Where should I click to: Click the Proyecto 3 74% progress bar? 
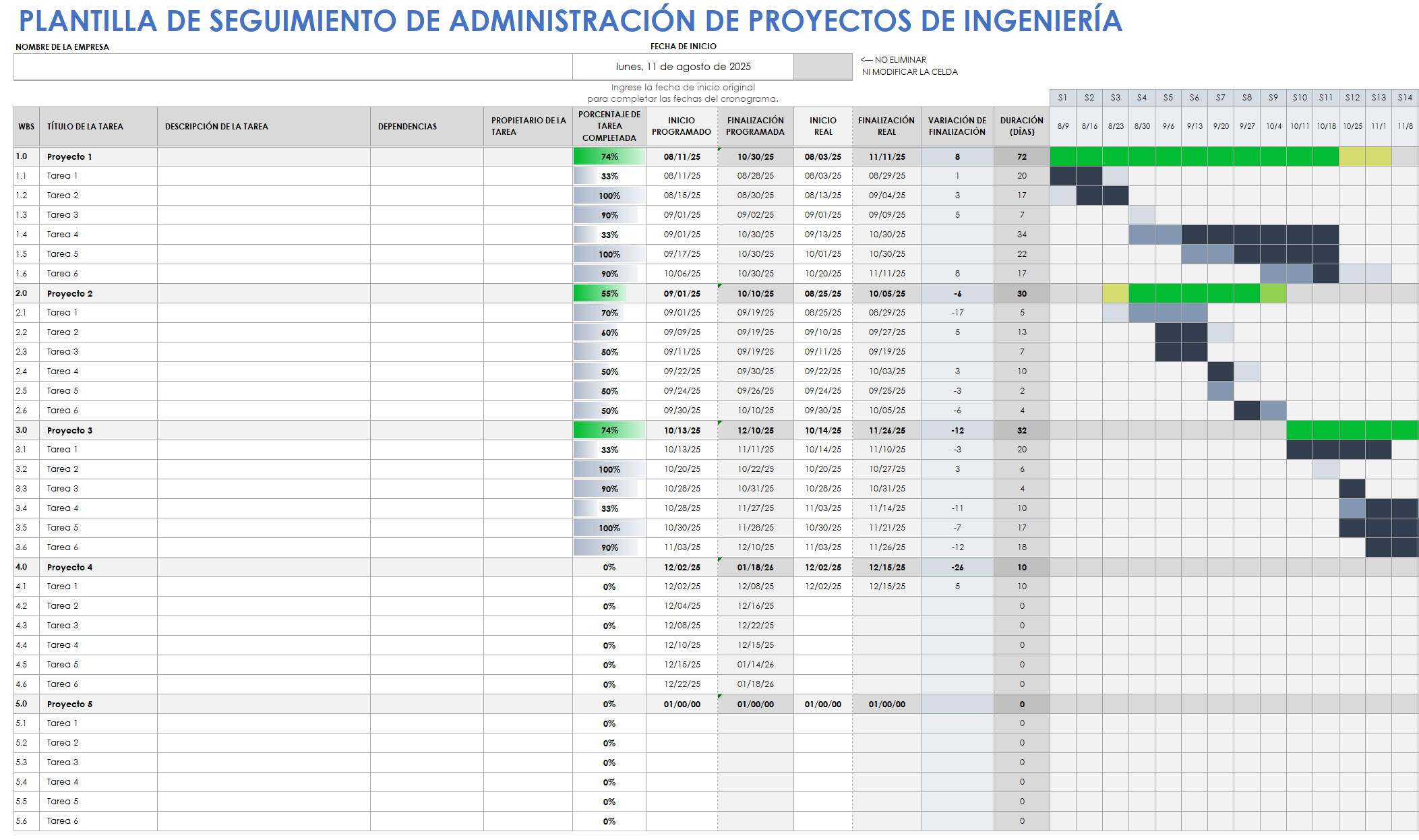[609, 430]
